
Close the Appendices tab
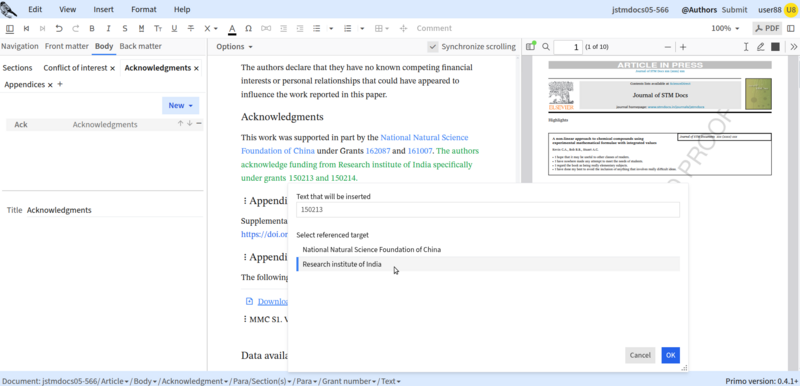tap(50, 85)
